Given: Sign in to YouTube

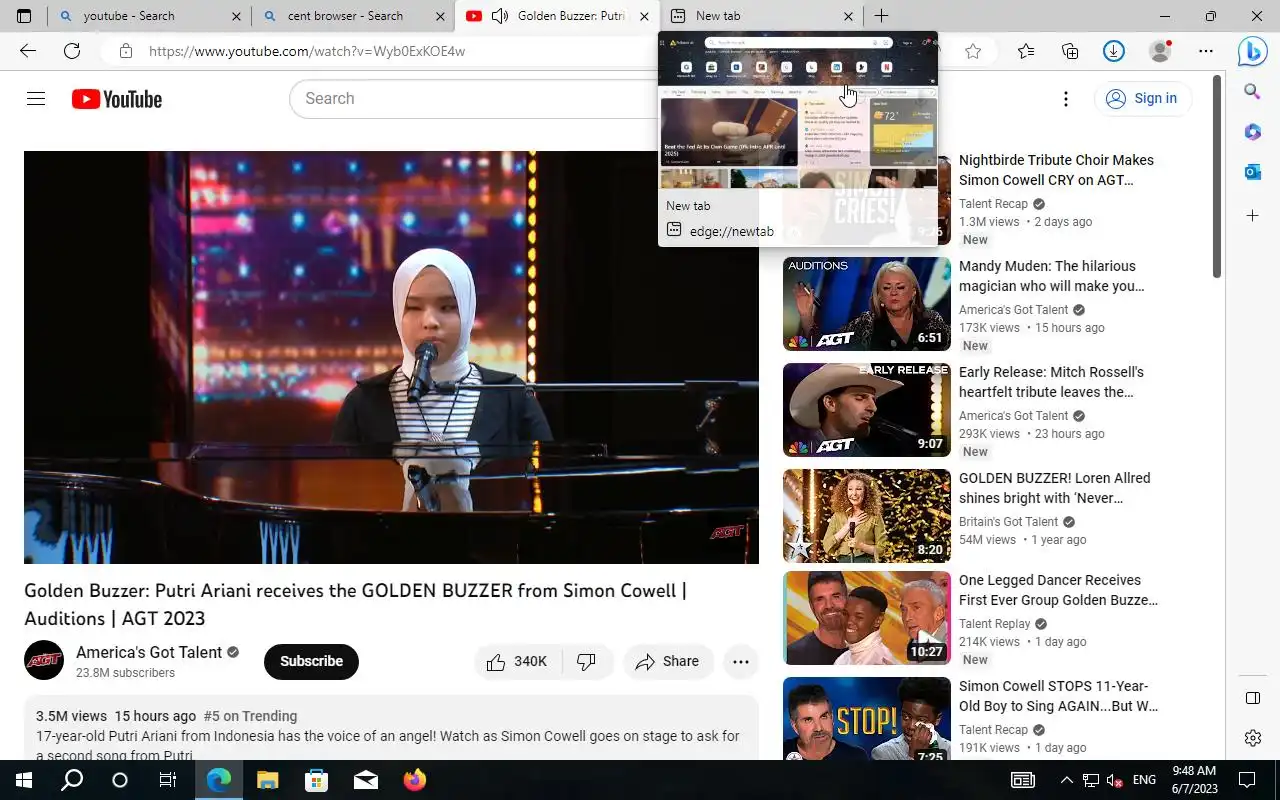Looking at the screenshot, I should 1141,98.
